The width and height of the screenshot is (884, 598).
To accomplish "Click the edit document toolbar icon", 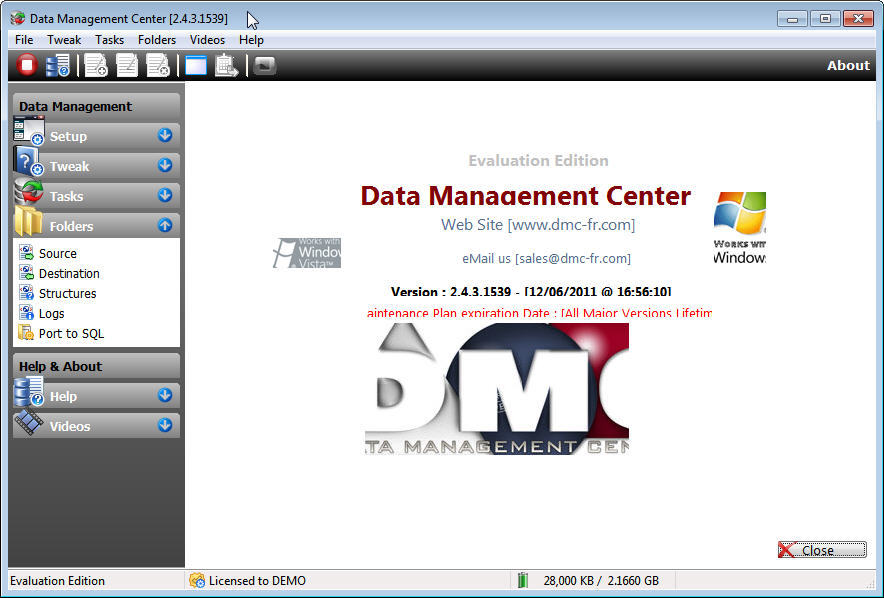I will 127,65.
